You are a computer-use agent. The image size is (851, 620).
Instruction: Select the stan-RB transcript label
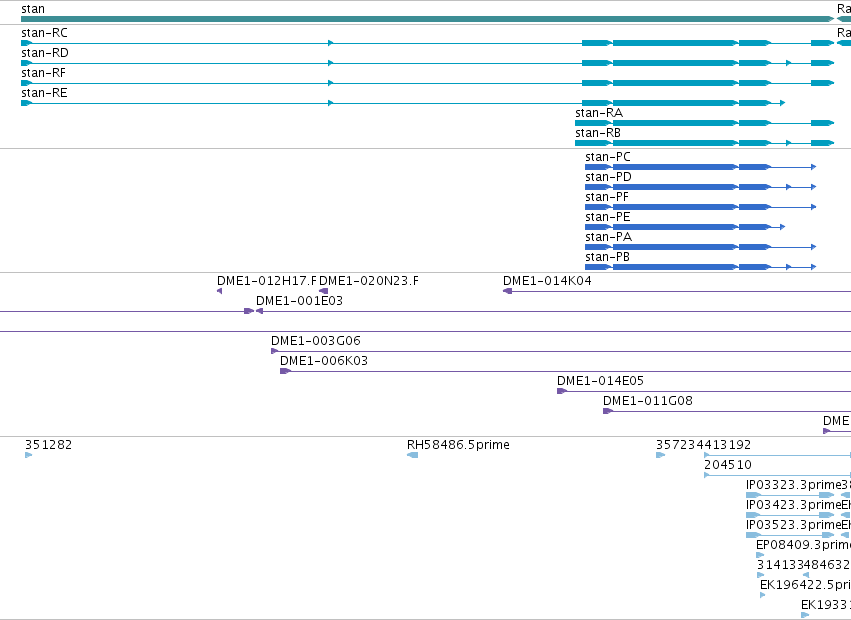coord(598,133)
